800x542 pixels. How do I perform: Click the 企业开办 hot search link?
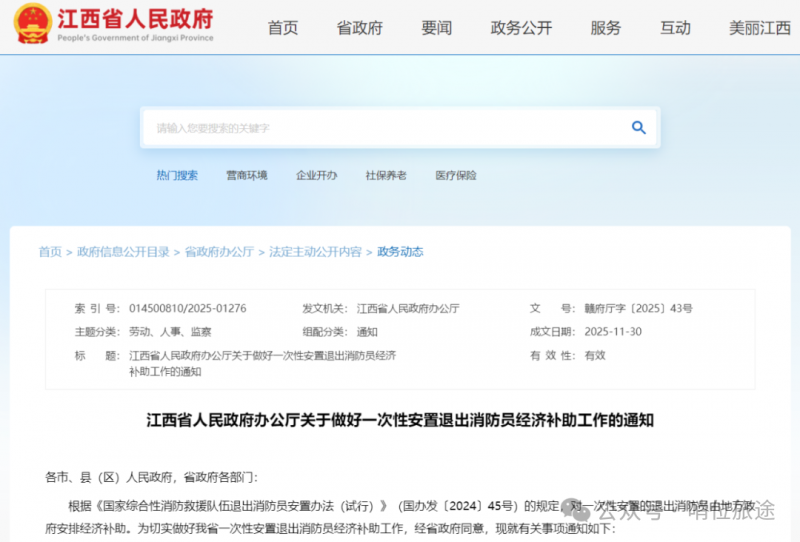point(316,175)
